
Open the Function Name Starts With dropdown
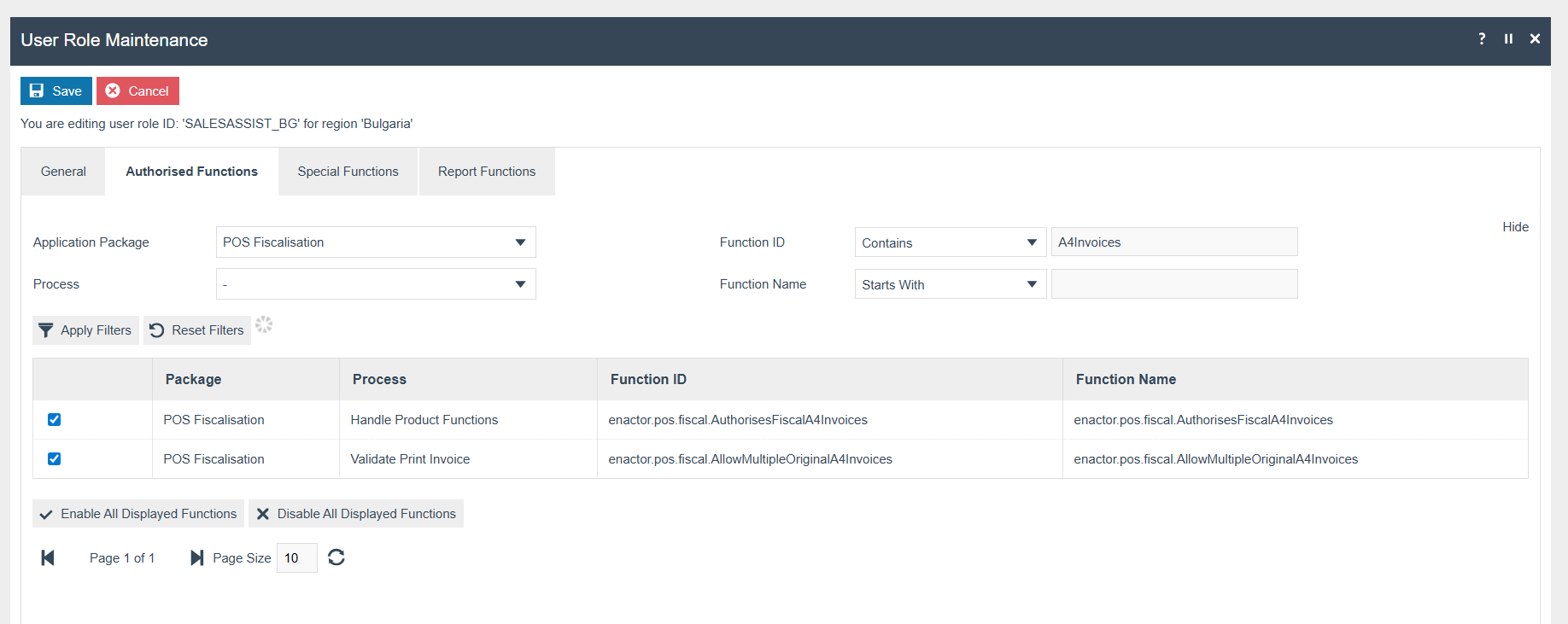(950, 284)
